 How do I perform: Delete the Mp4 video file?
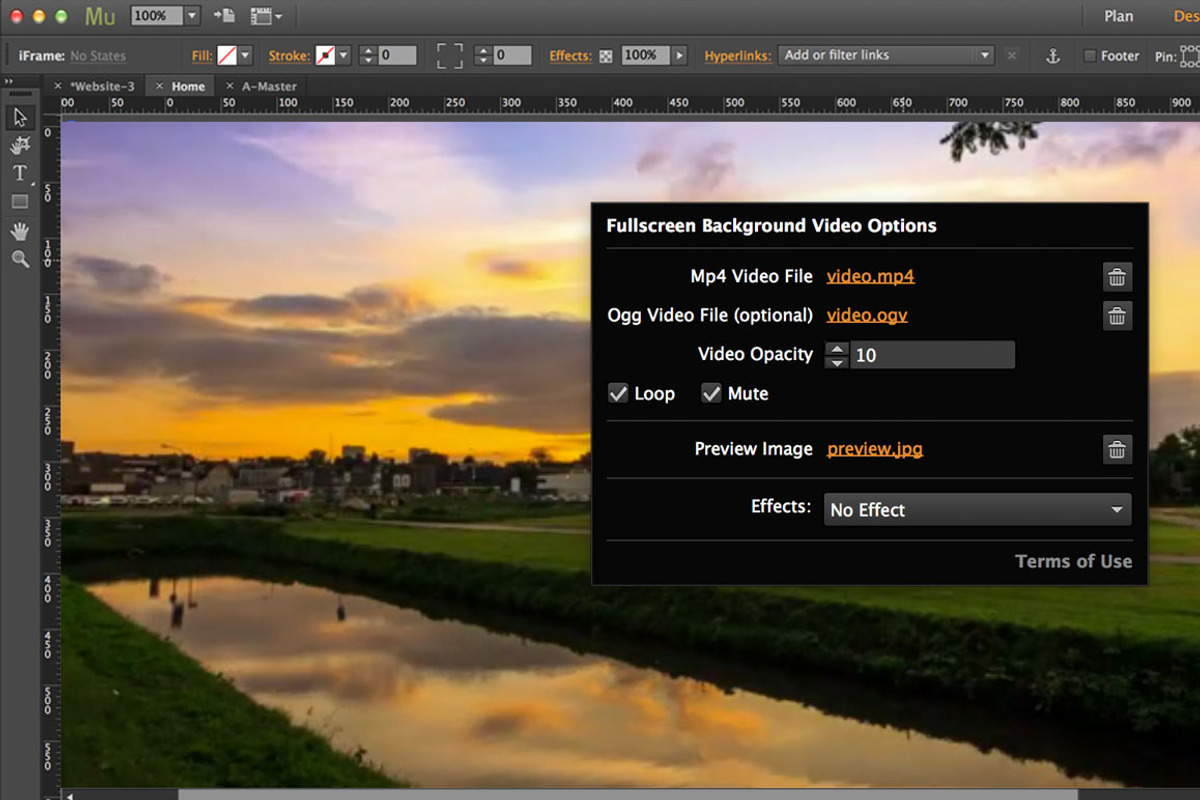[1117, 277]
